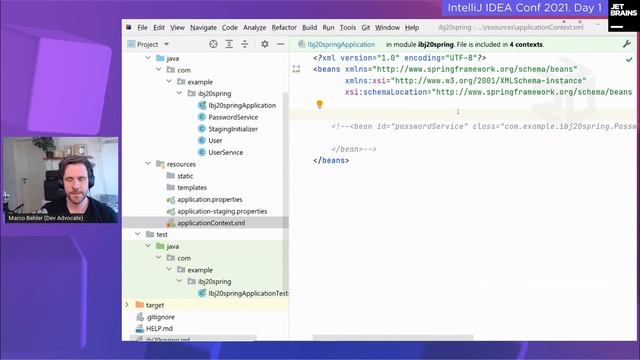This screenshot has height=360, width=640.
Task: Open the Build menu
Action: [309, 27]
